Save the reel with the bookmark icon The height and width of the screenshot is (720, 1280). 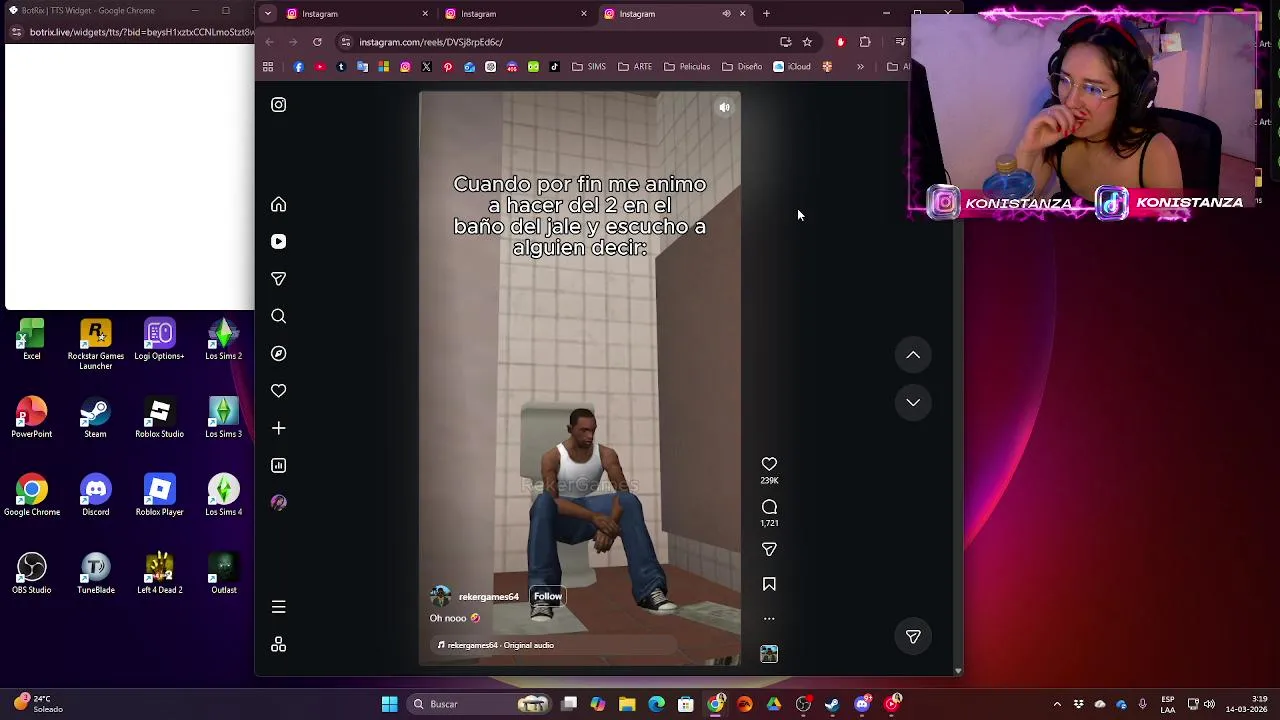[x=769, y=584]
